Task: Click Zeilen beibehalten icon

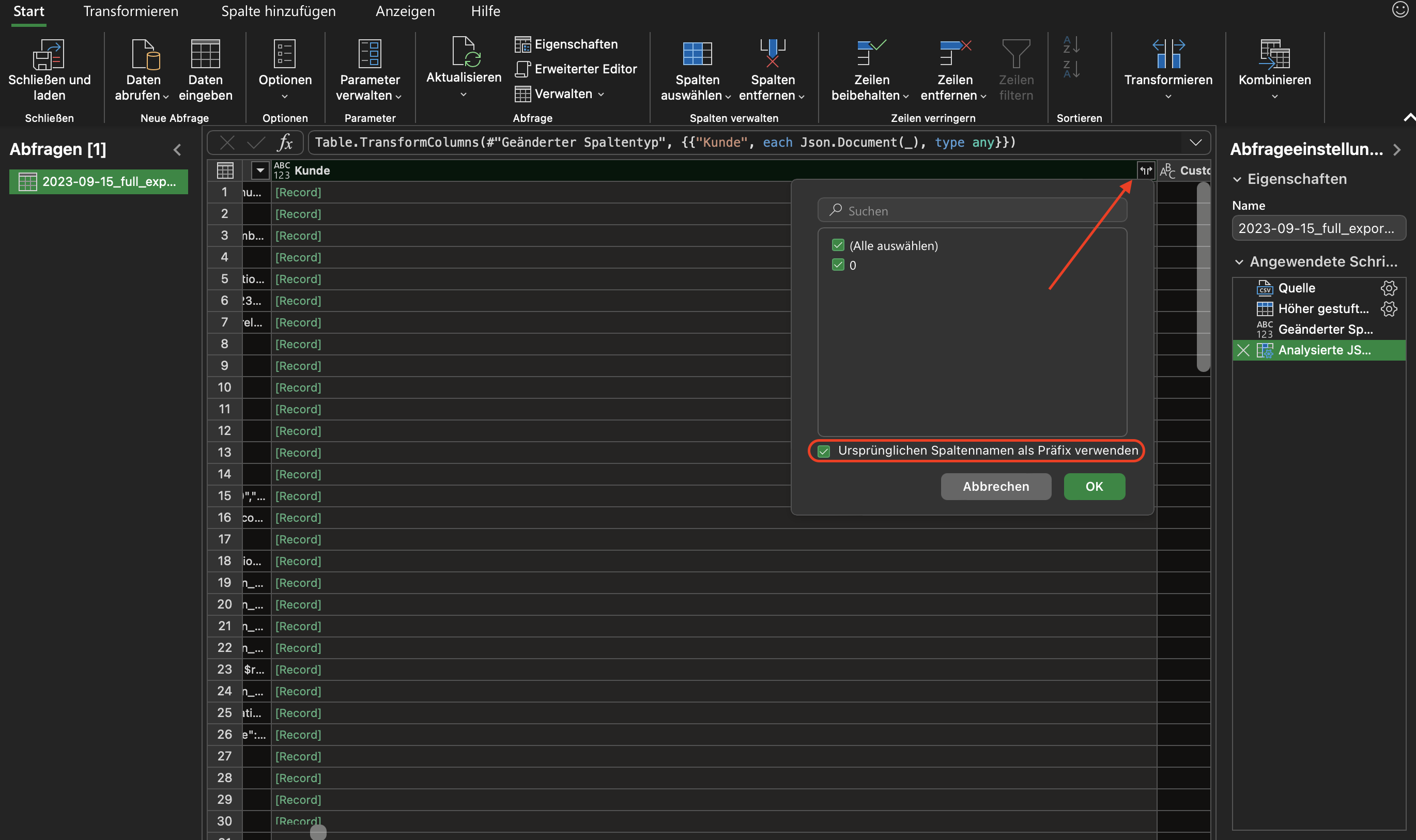Action: point(871,53)
